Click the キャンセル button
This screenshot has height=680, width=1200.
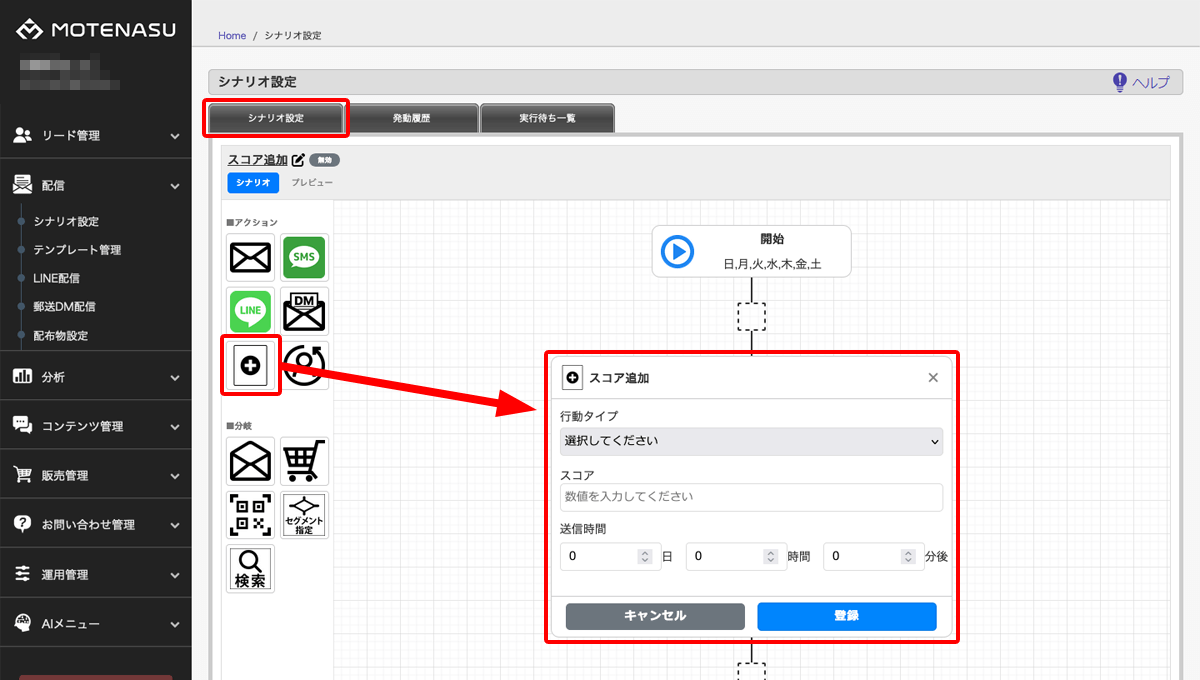[655, 616]
